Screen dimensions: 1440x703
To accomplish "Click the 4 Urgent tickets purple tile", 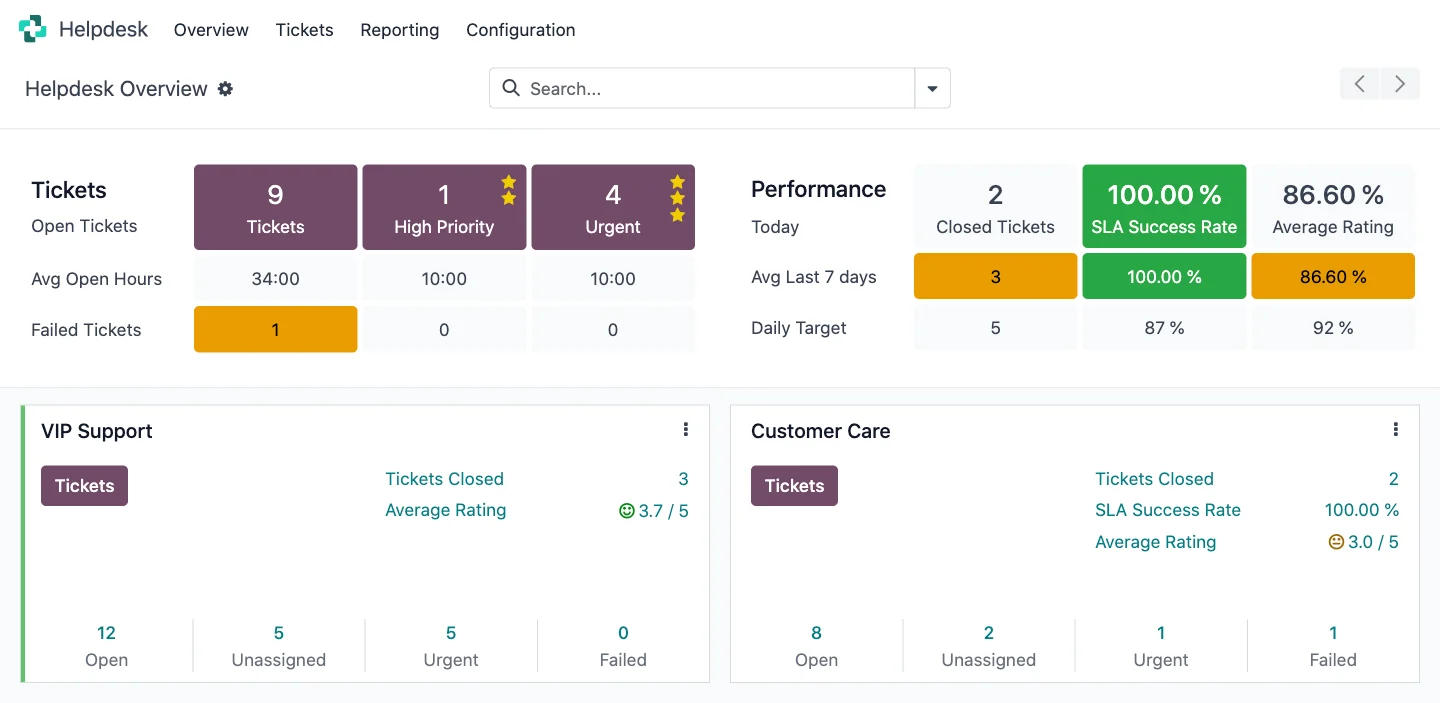I will click(x=612, y=207).
